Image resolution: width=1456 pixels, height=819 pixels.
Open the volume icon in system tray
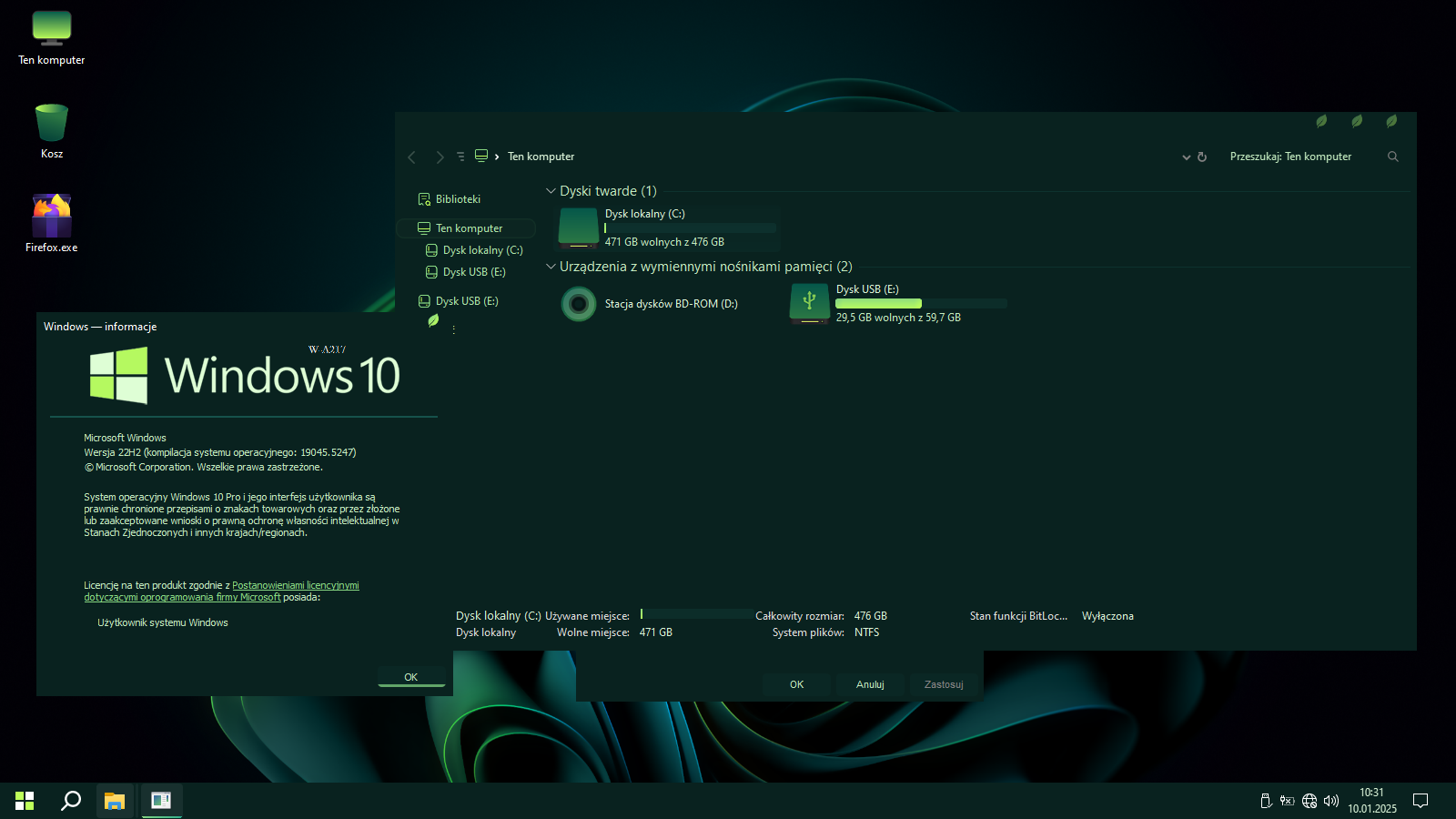coord(1331,801)
